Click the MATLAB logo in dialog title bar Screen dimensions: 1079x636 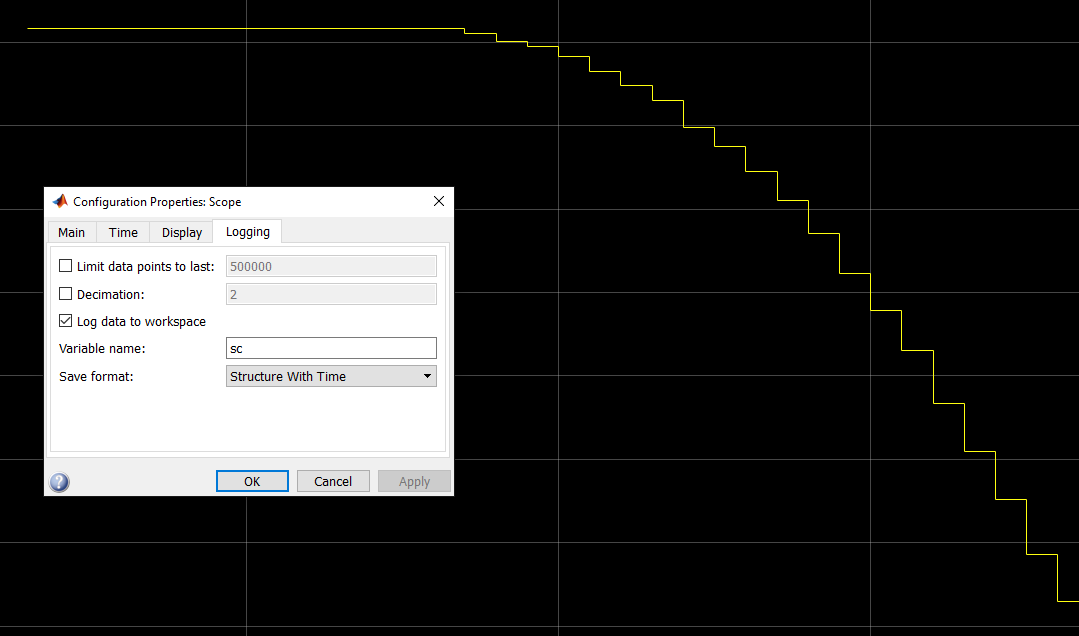(x=60, y=201)
